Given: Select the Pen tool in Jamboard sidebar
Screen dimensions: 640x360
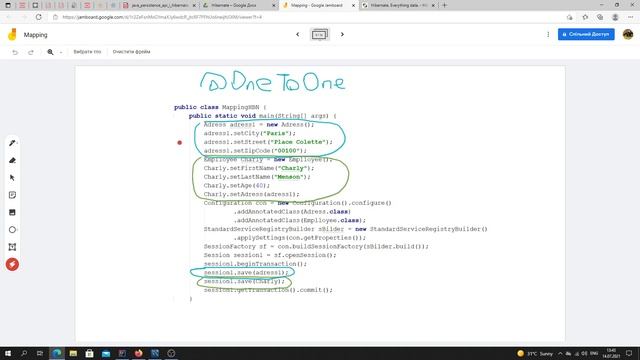Looking at the screenshot, I should [x=12, y=143].
